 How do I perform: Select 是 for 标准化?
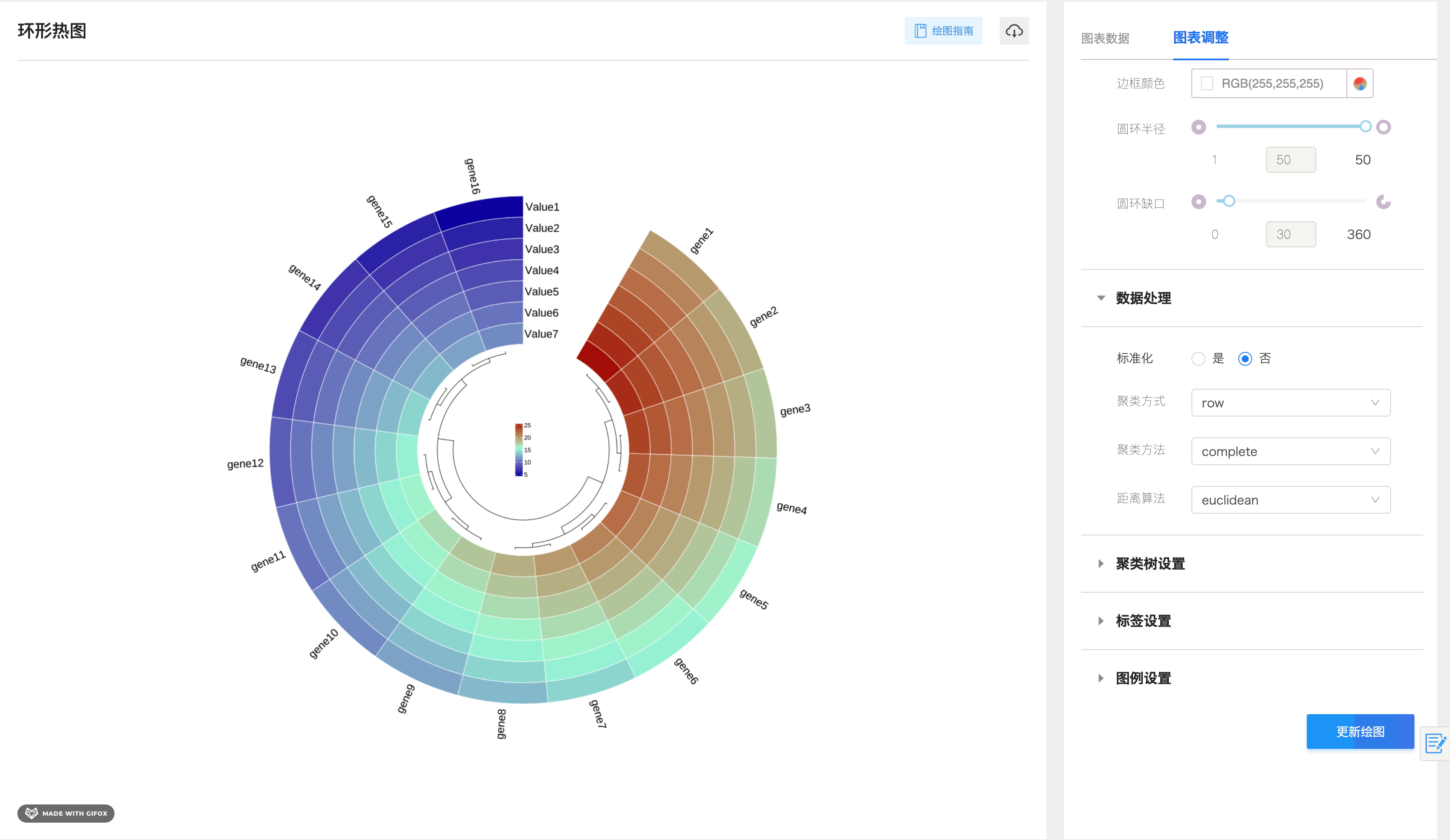[1198, 359]
